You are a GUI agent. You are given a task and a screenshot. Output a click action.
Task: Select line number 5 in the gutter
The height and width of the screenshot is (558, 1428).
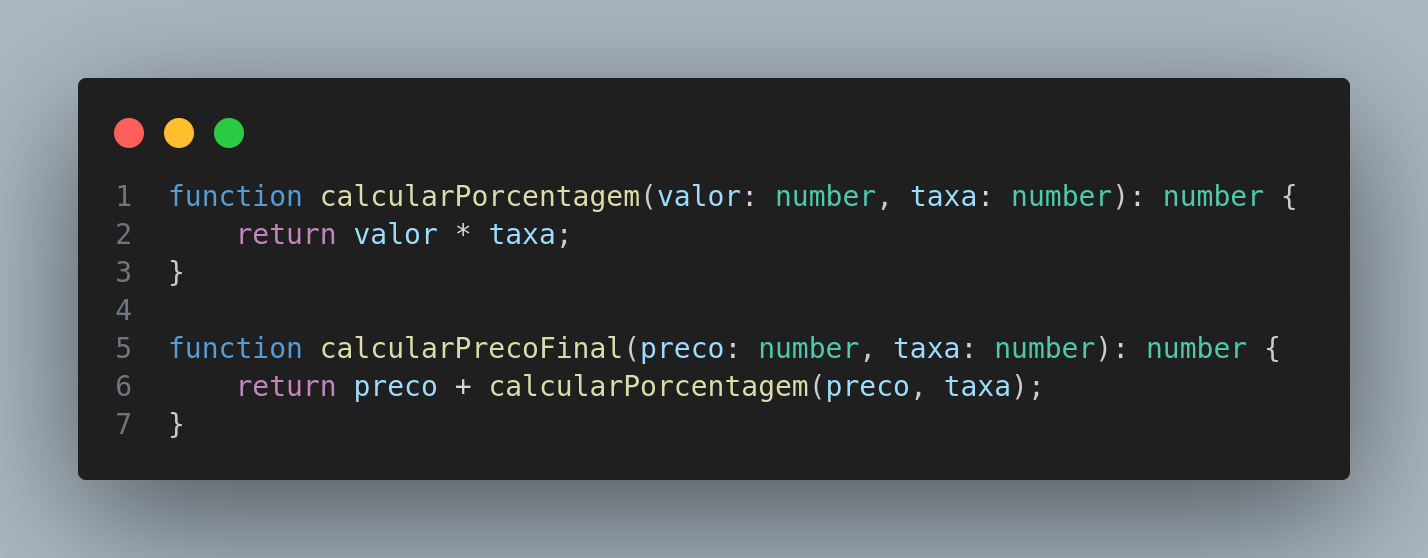[x=123, y=349]
